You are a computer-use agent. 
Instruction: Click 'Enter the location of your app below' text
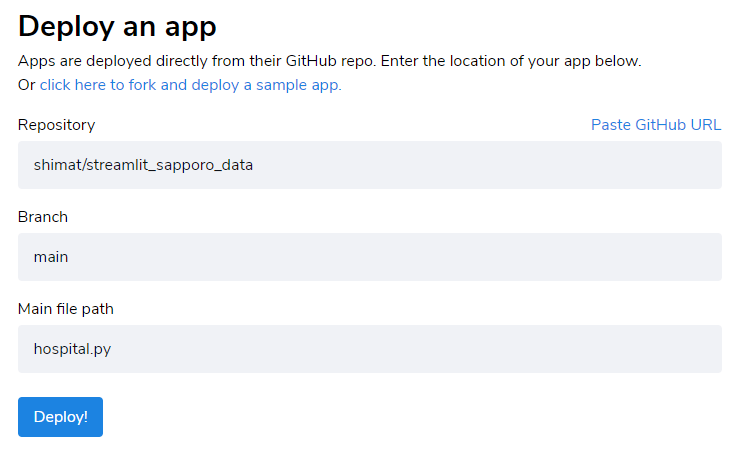(x=511, y=61)
